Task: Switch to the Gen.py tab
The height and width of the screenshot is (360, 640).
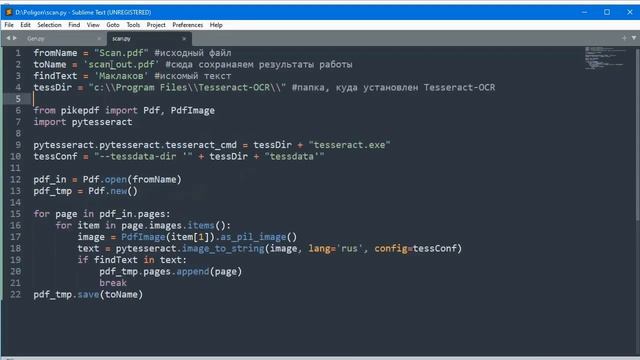Action: 61,39
